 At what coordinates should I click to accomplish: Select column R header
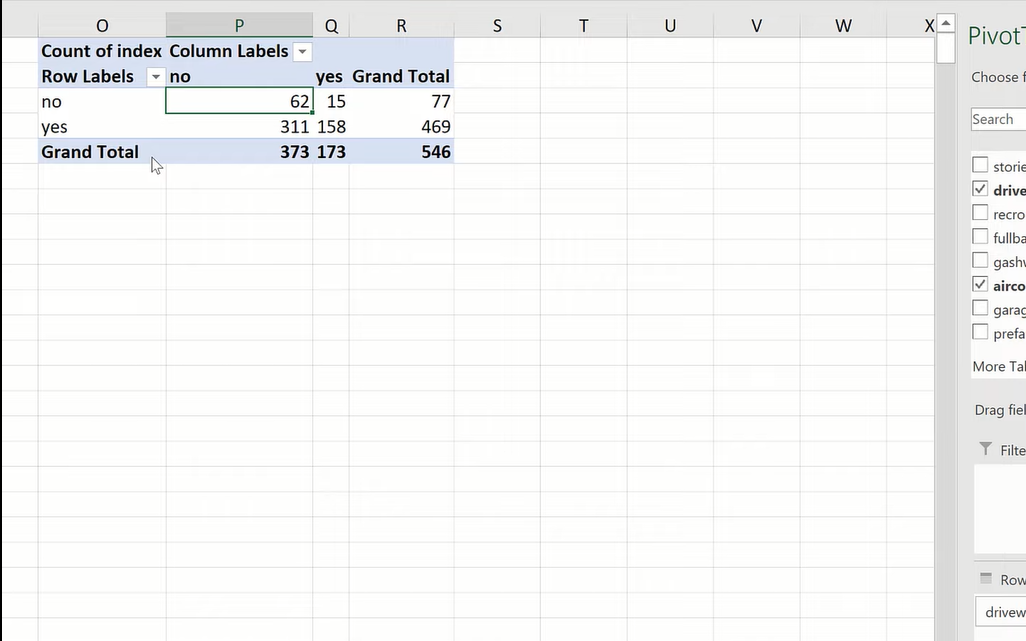click(401, 26)
